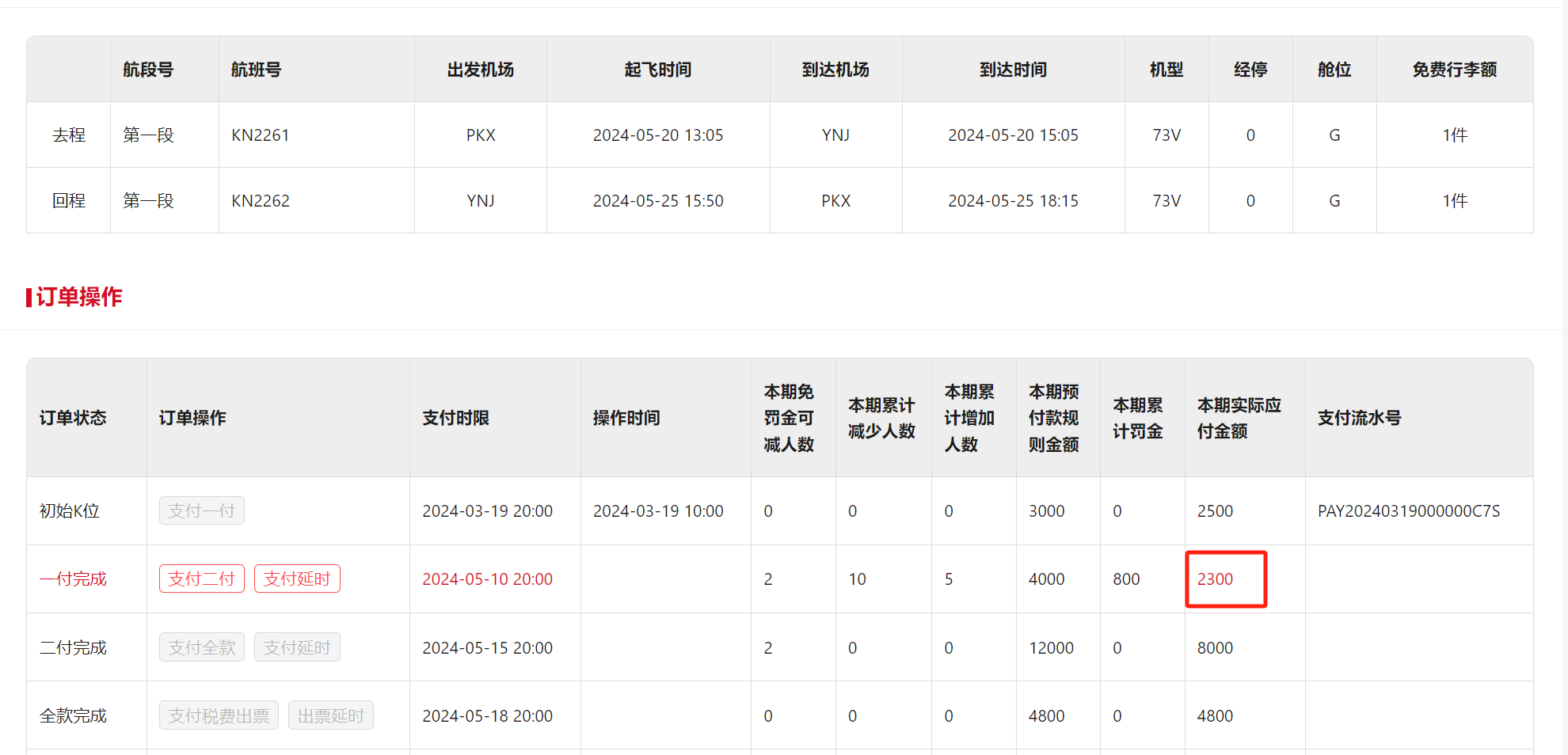Click the red 2024-05-10 20:00 payment deadline
The width and height of the screenshot is (1568, 755).
point(487,579)
